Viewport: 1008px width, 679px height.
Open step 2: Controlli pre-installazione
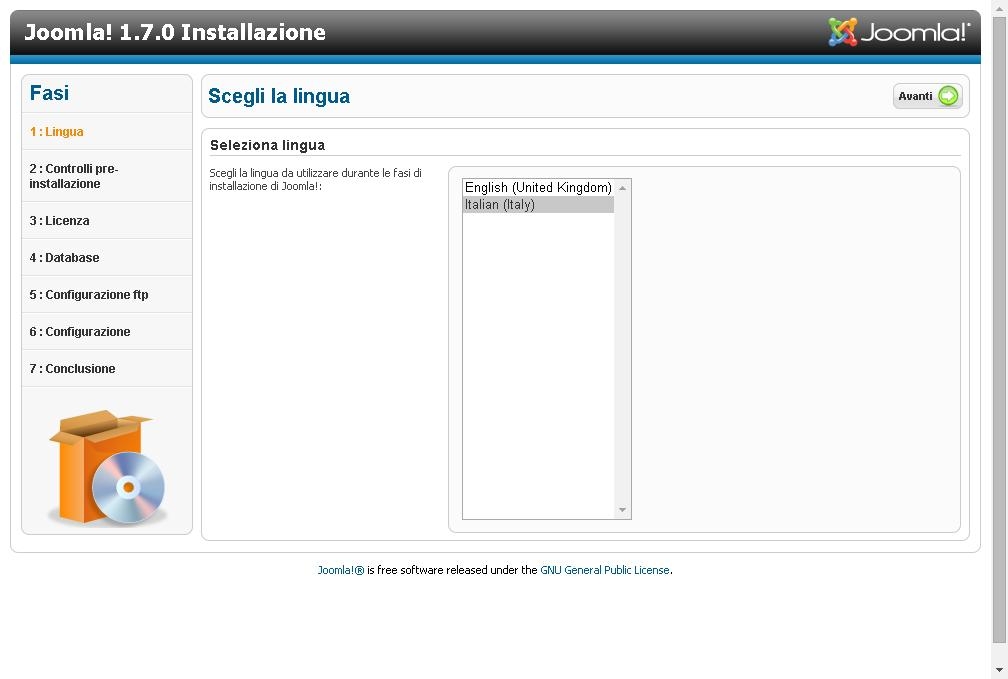click(x=73, y=176)
